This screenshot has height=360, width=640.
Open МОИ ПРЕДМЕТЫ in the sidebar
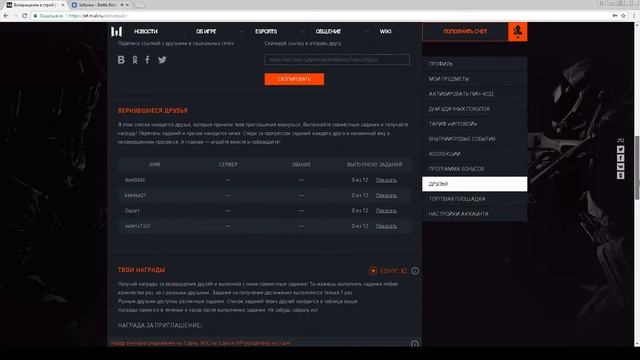pyautogui.click(x=475, y=79)
